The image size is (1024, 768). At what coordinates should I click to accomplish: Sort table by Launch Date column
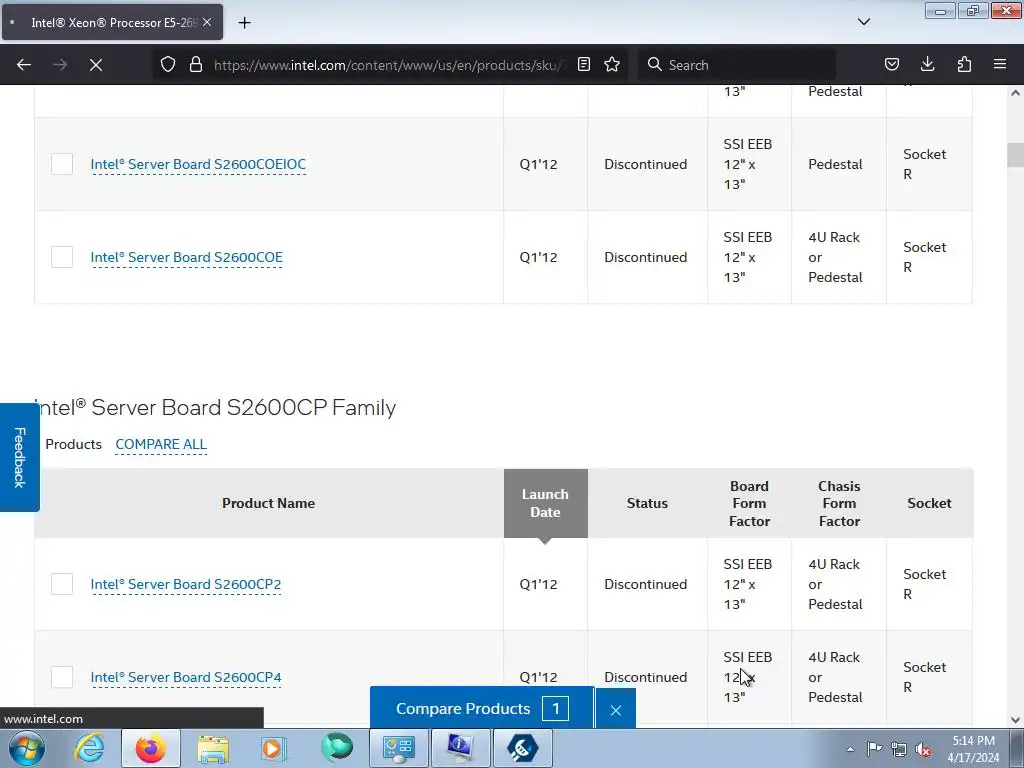pos(545,504)
